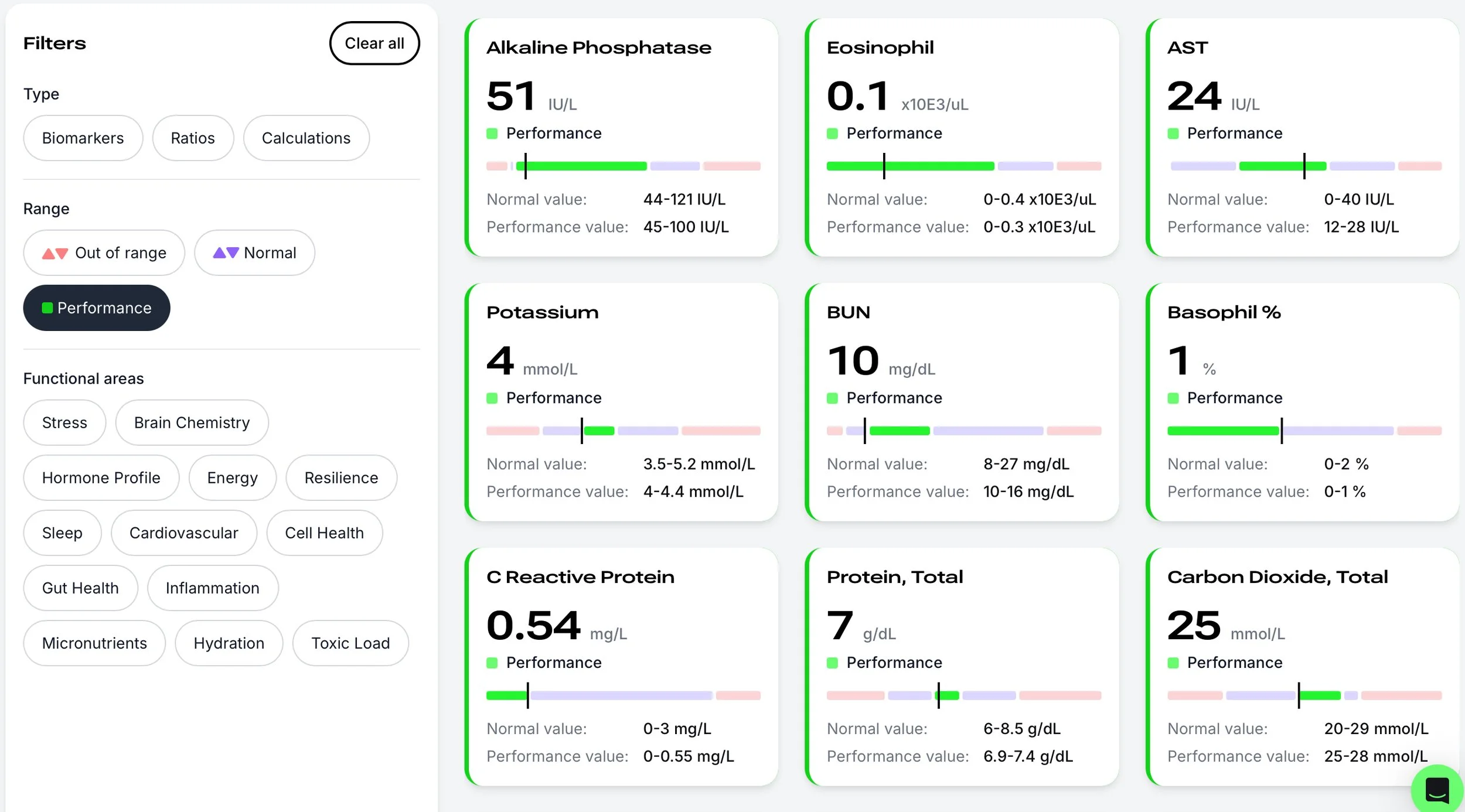Select the Calculations type chip
1465x812 pixels.
pyautogui.click(x=306, y=138)
